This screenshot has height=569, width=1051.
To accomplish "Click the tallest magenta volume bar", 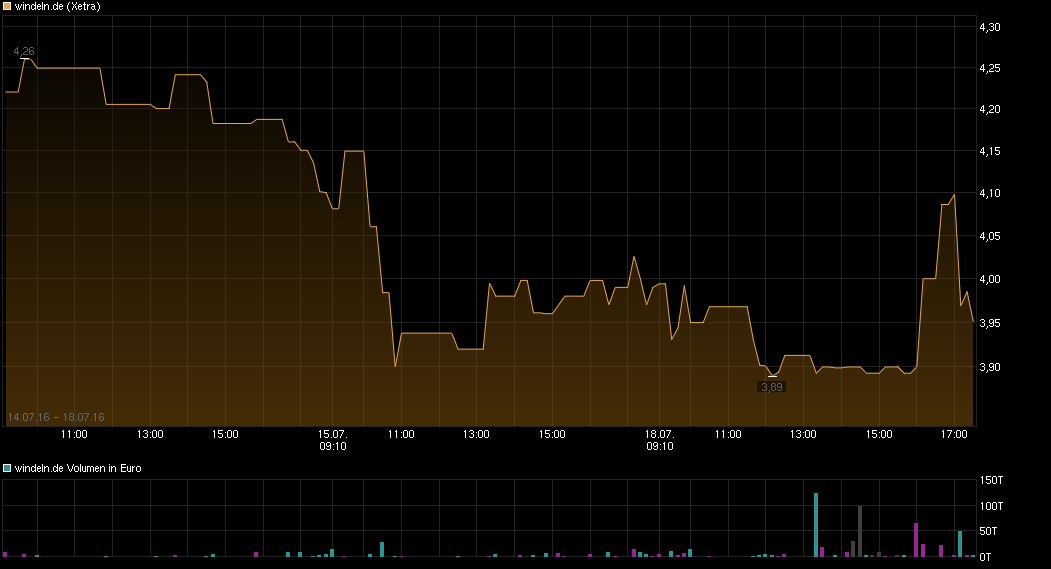I will click(x=916, y=539).
